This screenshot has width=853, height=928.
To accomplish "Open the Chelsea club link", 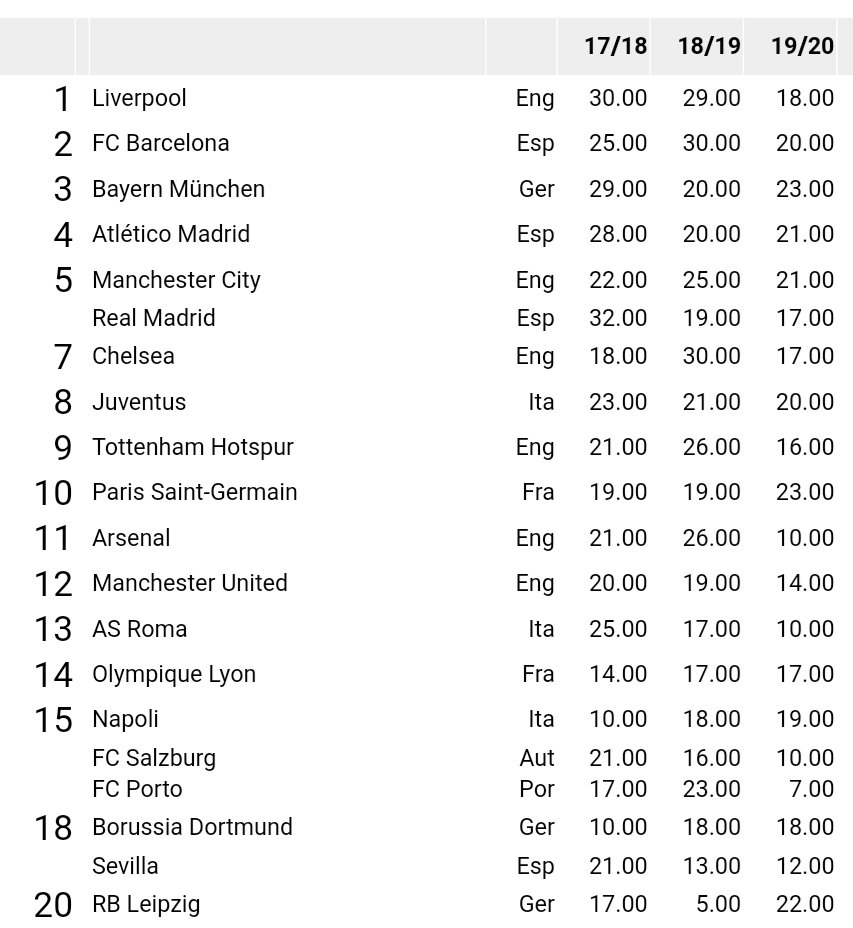I will tap(133, 356).
